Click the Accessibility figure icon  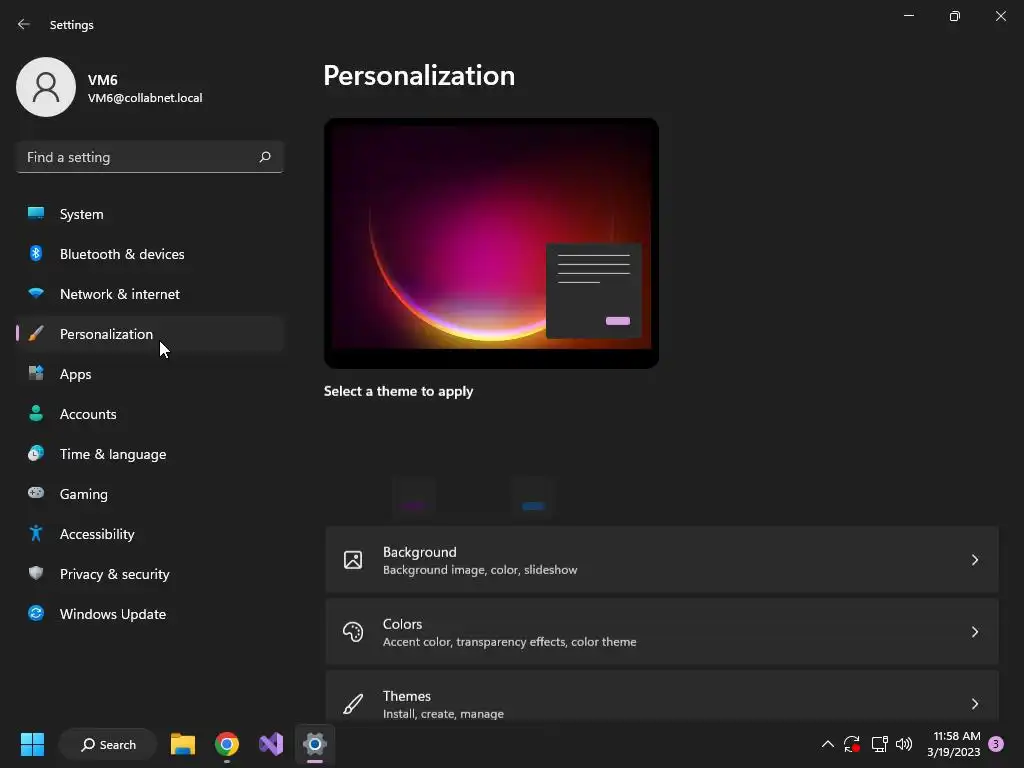coord(36,533)
